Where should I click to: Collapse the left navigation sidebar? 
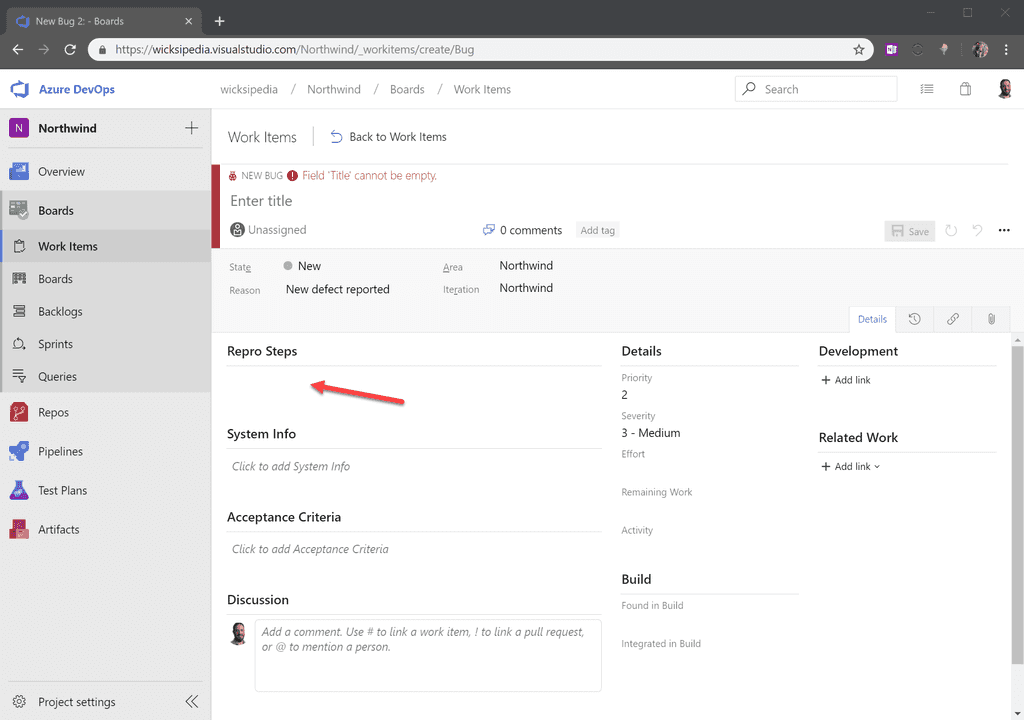point(191,701)
